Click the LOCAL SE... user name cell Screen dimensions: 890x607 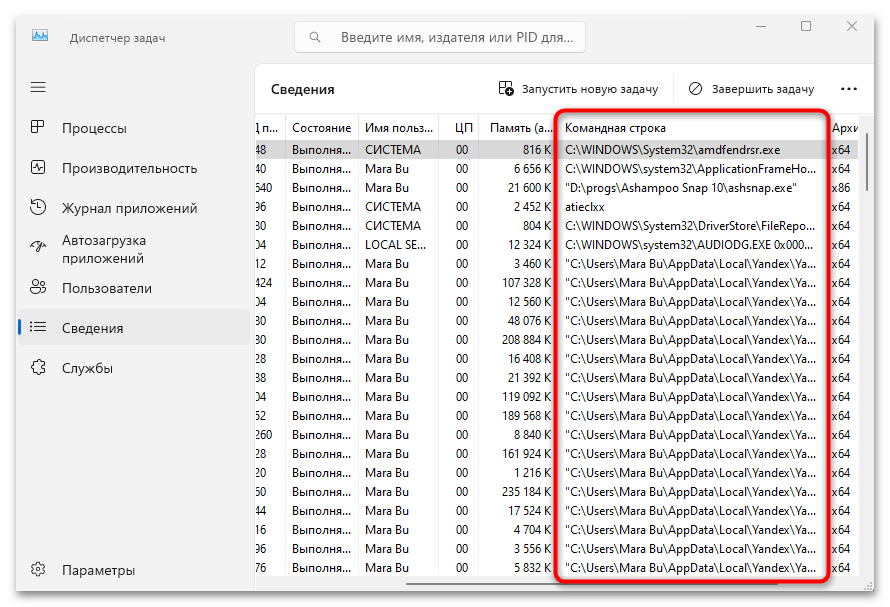[x=395, y=245]
